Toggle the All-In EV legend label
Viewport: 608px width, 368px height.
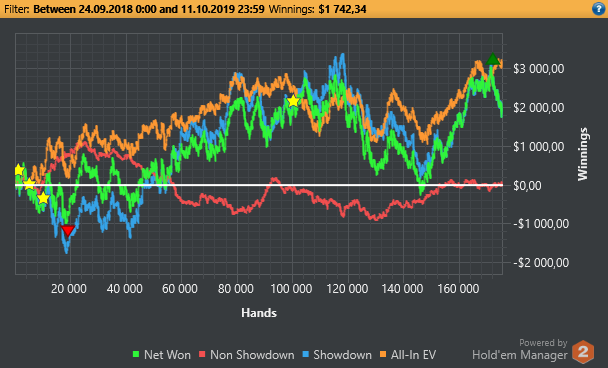(413, 354)
